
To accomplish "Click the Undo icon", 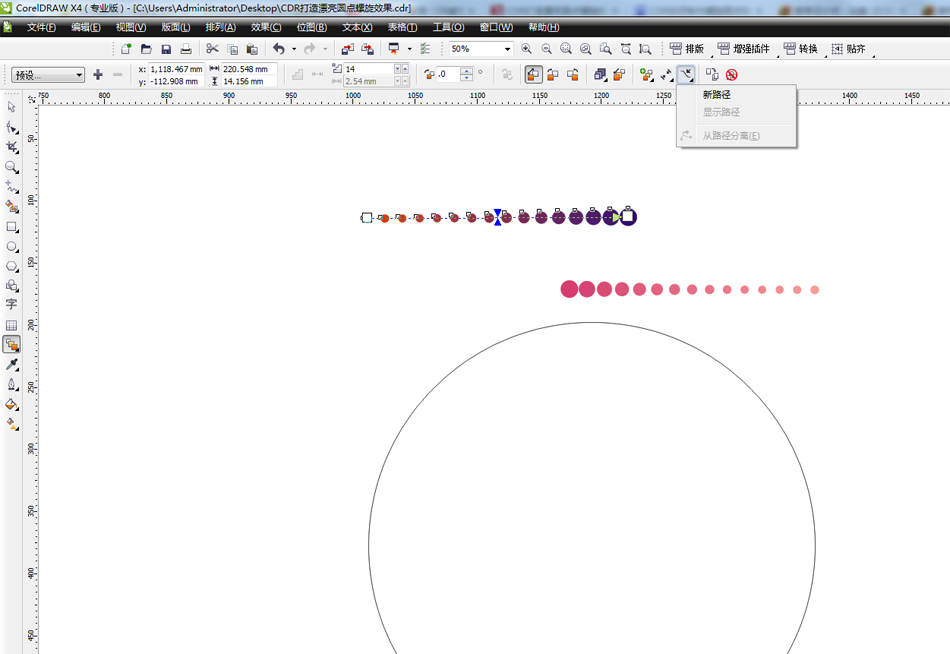I will click(x=280, y=48).
